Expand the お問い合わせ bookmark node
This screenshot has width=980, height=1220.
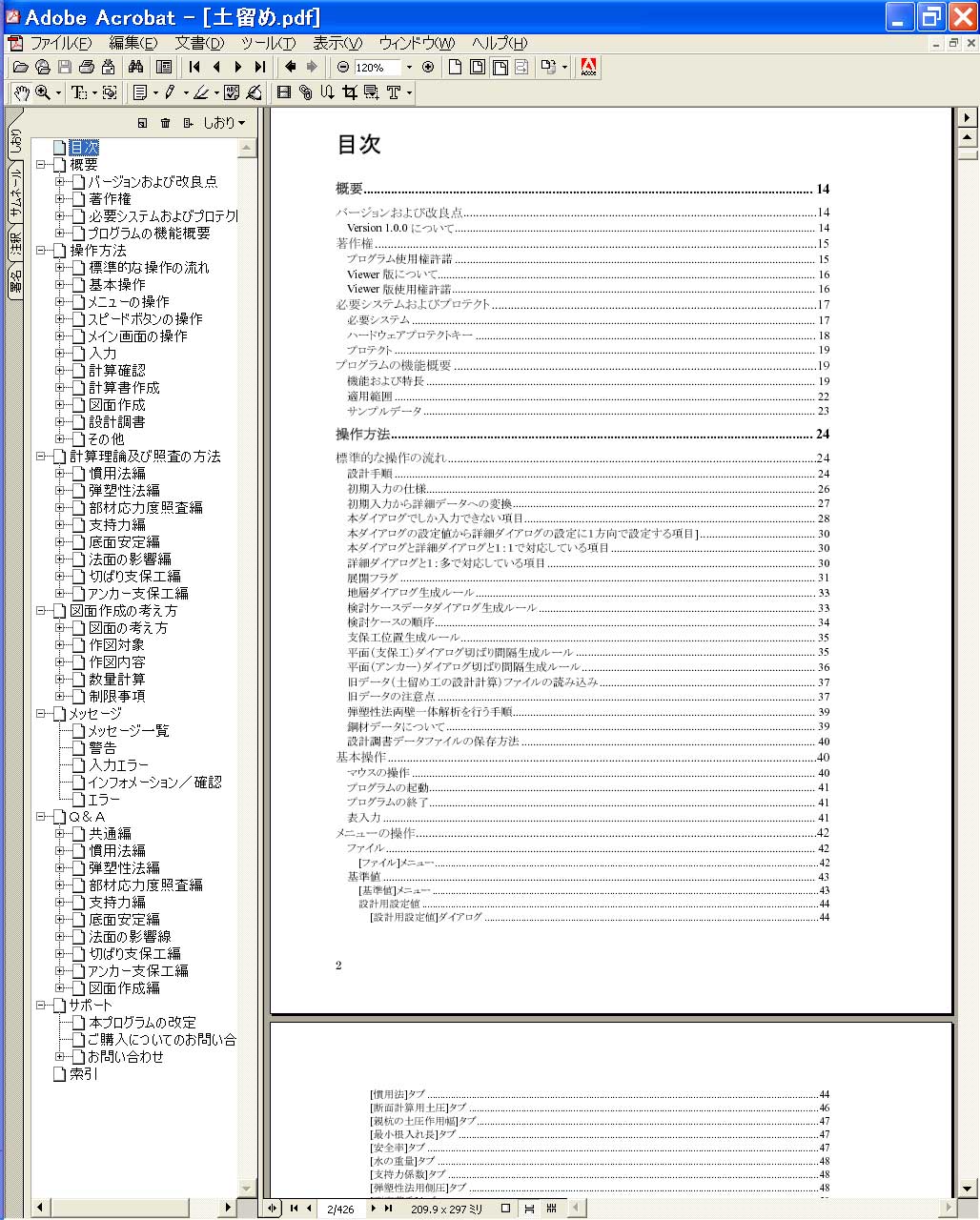[x=61, y=1057]
